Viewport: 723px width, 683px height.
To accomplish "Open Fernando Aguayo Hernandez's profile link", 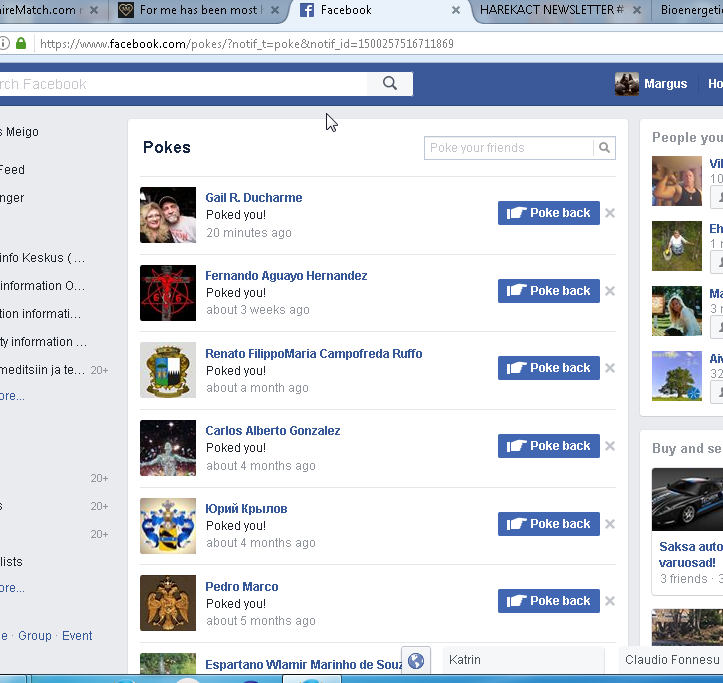I will pos(286,275).
